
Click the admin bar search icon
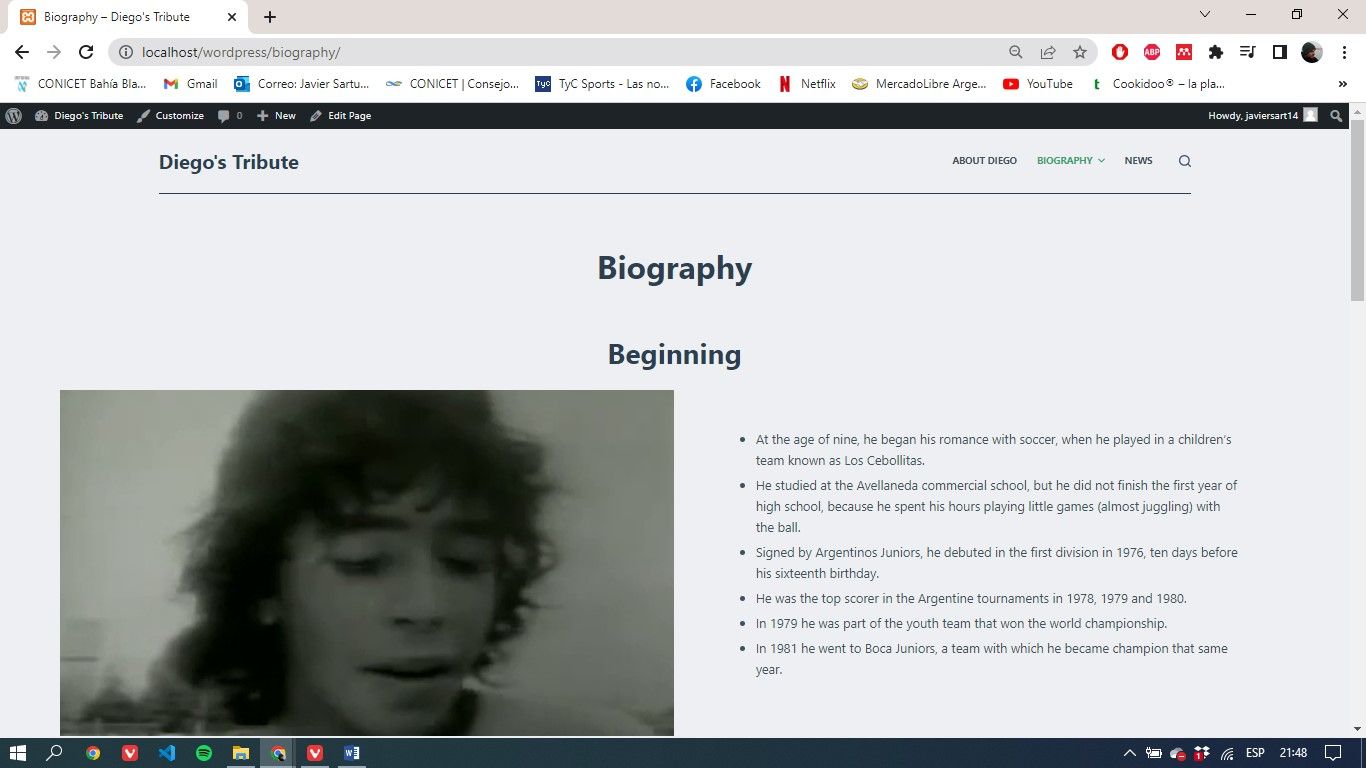tap(1336, 116)
